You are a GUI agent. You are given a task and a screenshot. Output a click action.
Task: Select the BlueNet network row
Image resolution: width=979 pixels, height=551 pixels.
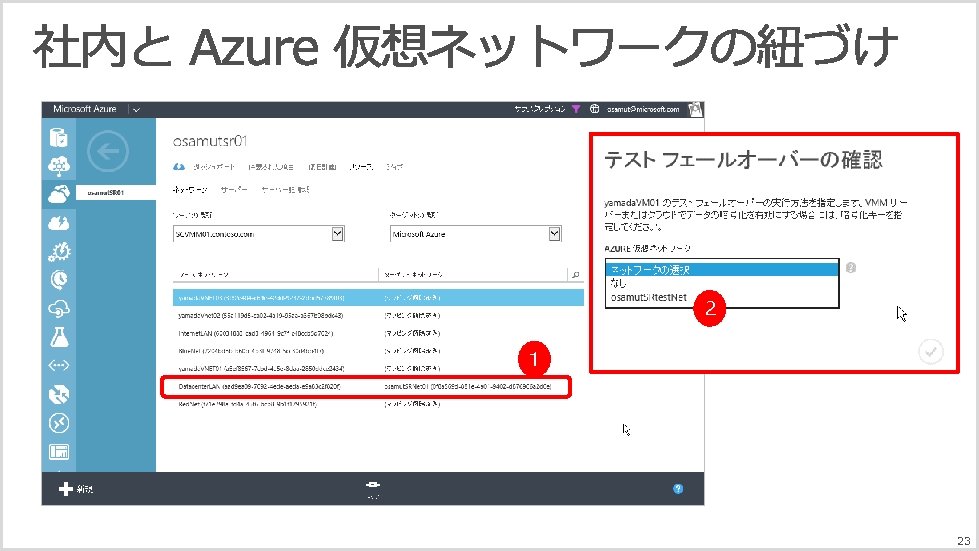378,351
